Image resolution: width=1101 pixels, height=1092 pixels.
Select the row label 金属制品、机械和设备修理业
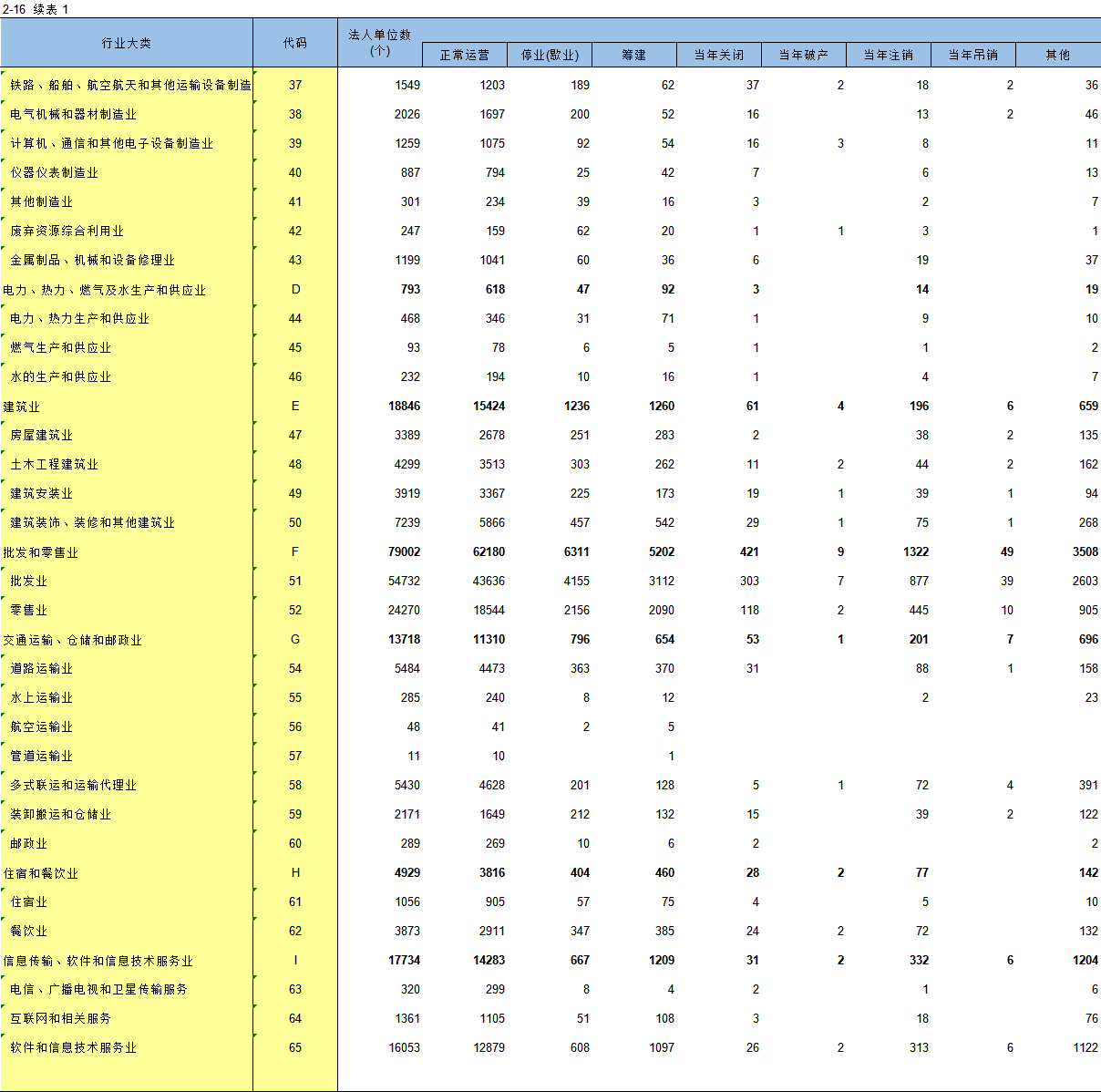92,260
